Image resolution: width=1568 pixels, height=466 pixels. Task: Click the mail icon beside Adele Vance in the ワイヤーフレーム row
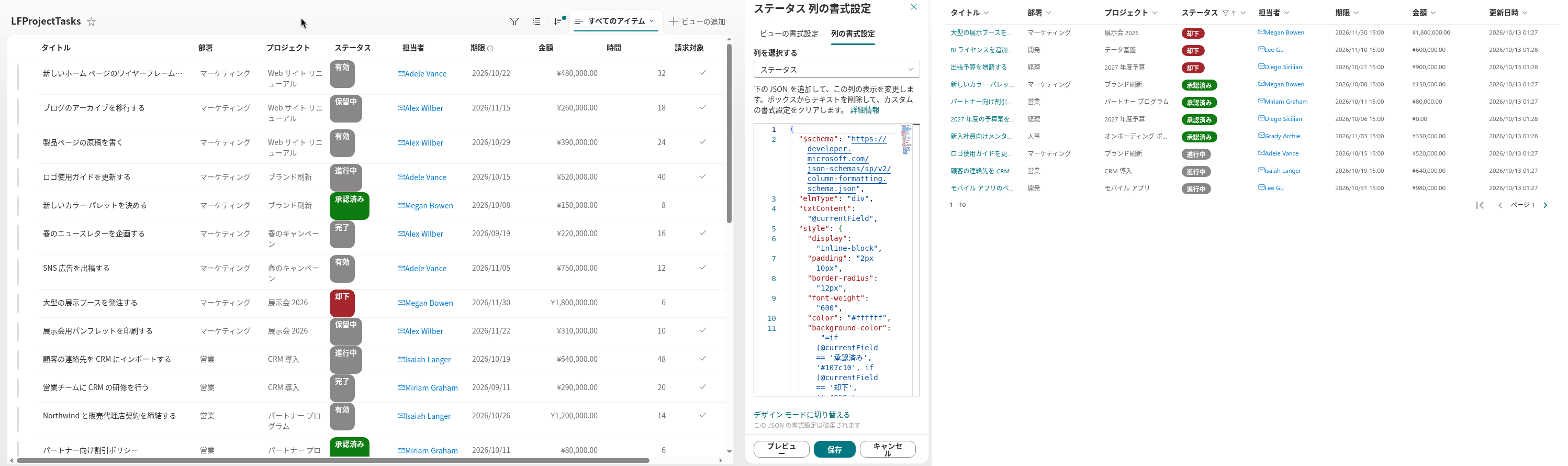pos(401,74)
